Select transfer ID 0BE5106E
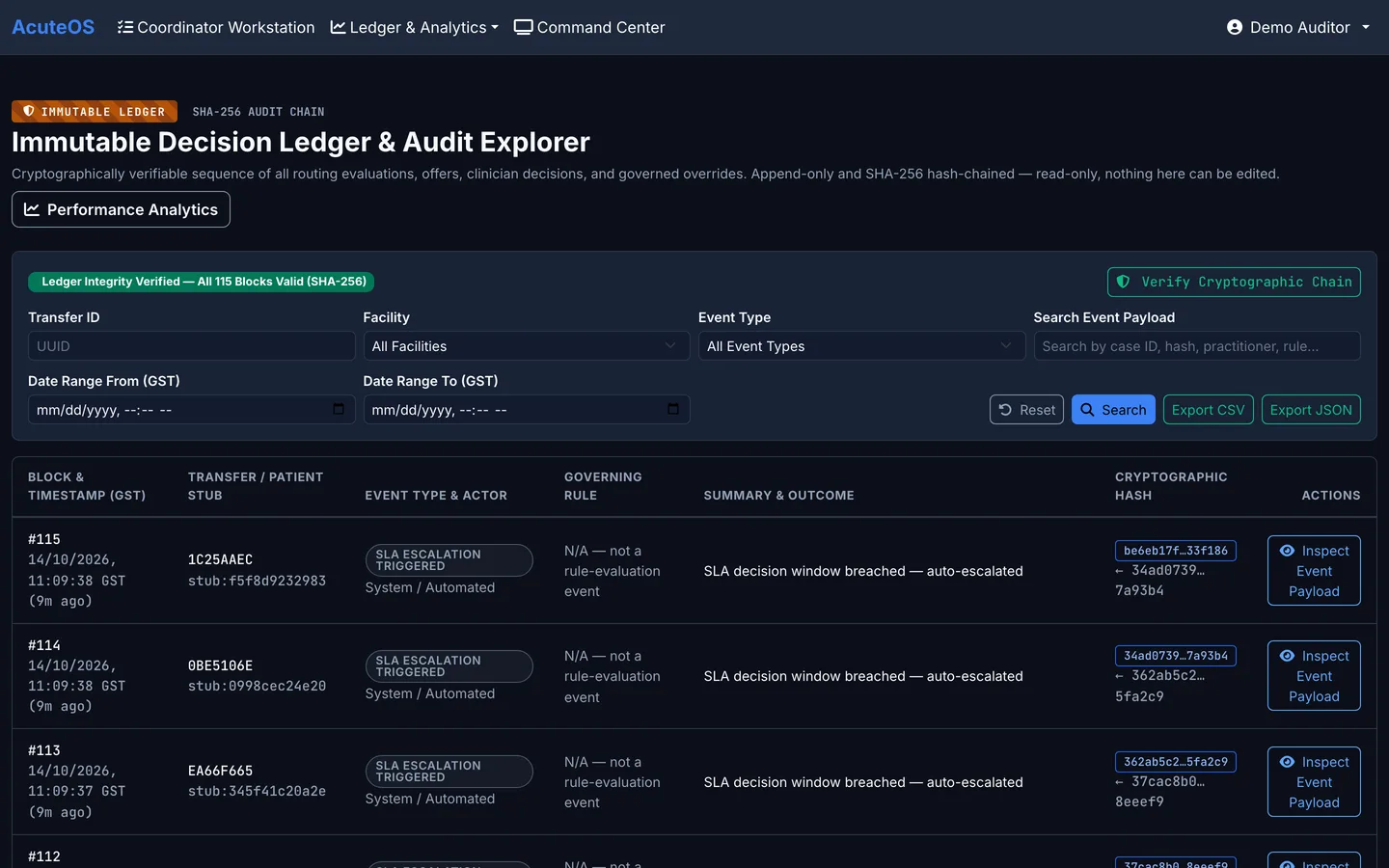This screenshot has width=1389, height=868. (220, 665)
